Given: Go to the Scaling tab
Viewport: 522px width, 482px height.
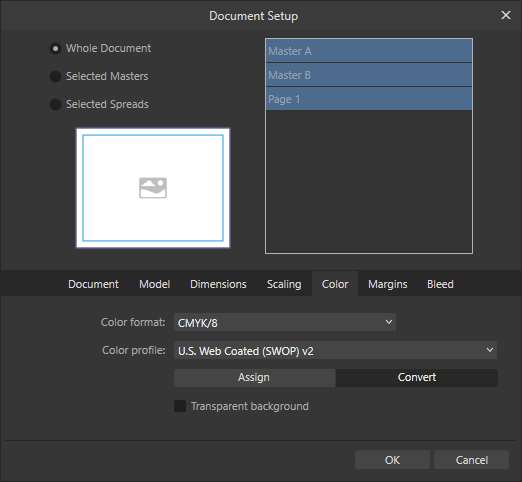Looking at the screenshot, I should tap(284, 284).
